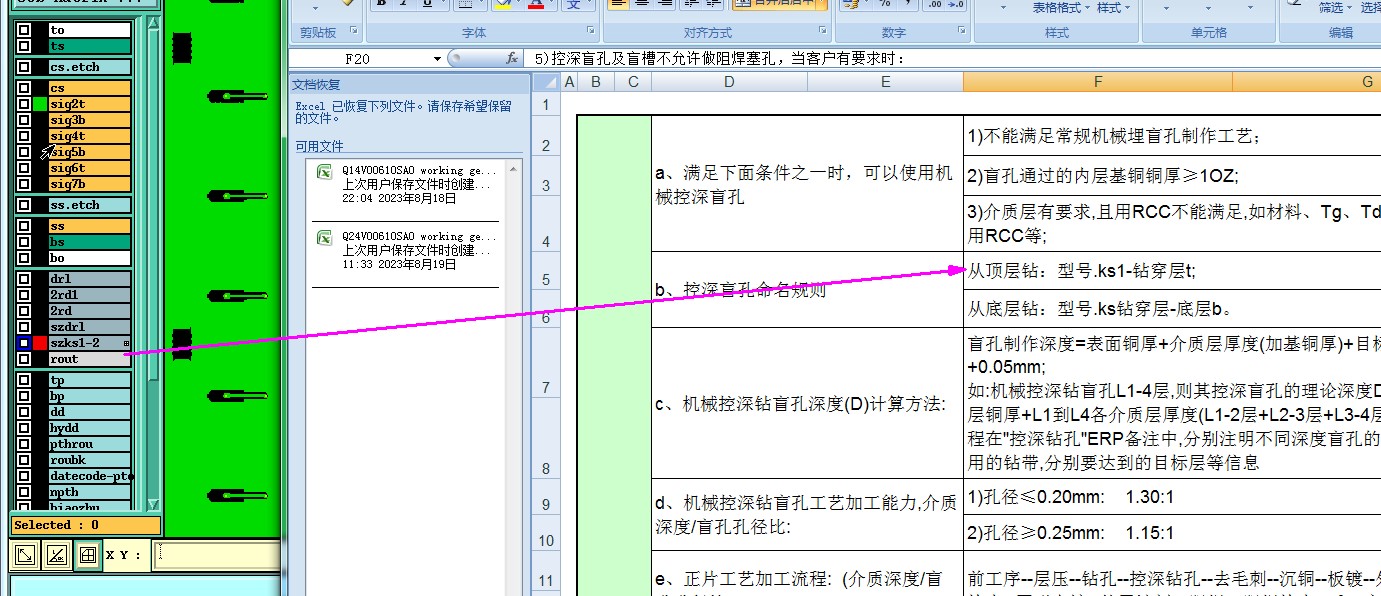Image resolution: width=1381 pixels, height=596 pixels.
Task: Select layer 2rd1 in the layer list
Action: 90,295
